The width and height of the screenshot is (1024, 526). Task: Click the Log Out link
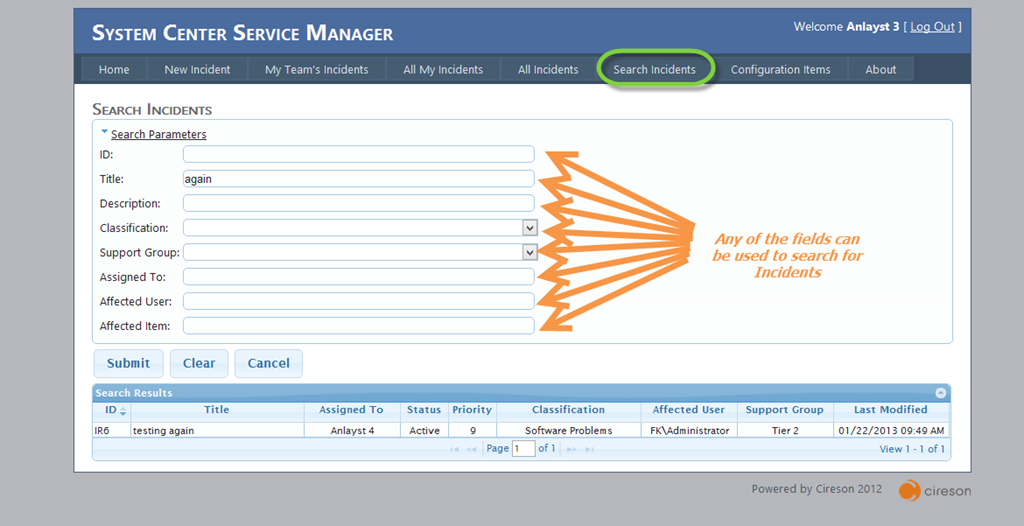pos(932,27)
